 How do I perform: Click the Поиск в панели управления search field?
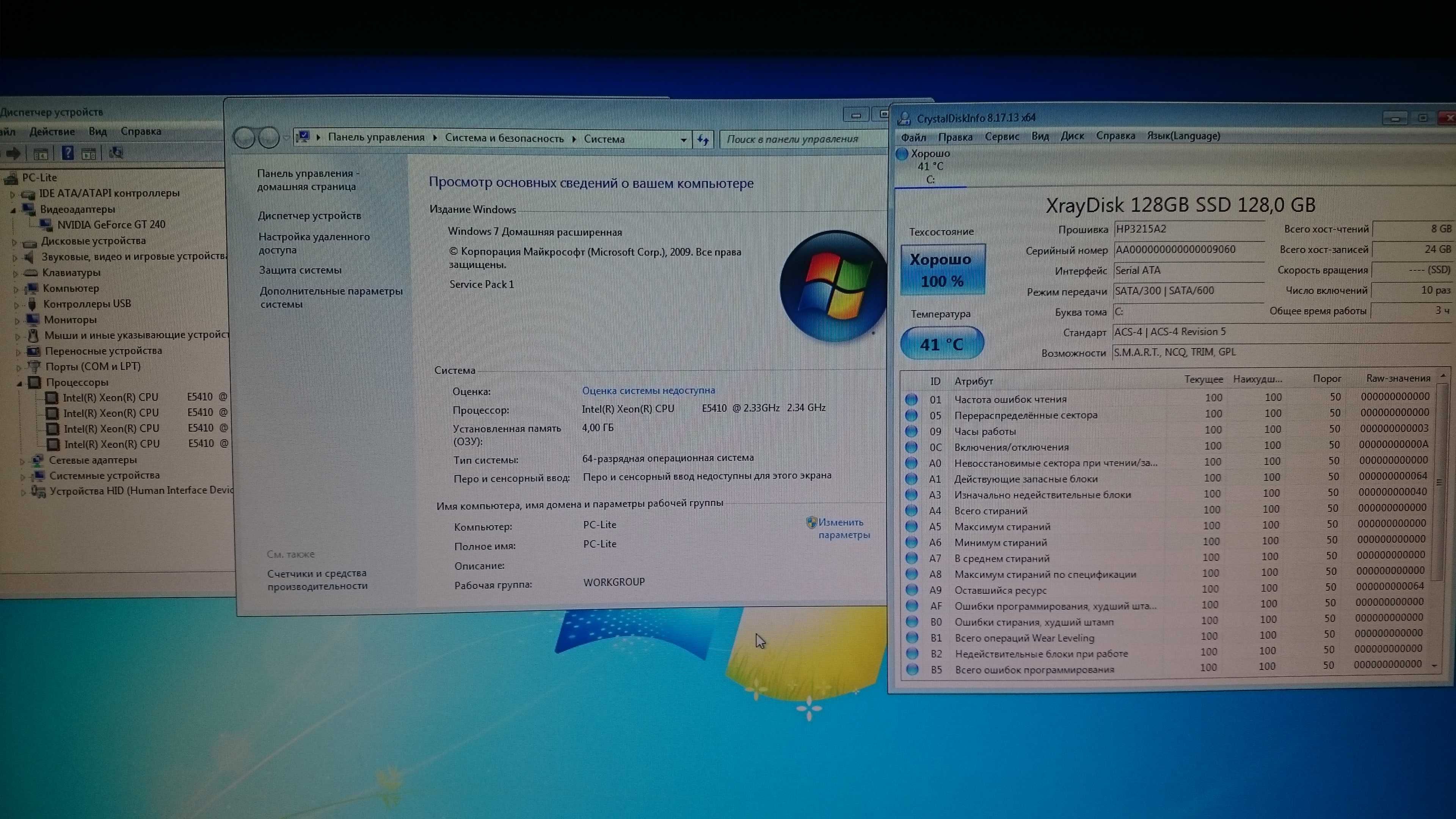tap(804, 139)
